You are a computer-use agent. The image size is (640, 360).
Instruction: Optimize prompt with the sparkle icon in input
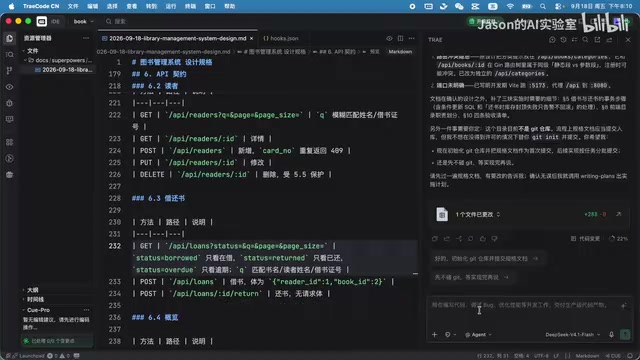(x=624, y=306)
